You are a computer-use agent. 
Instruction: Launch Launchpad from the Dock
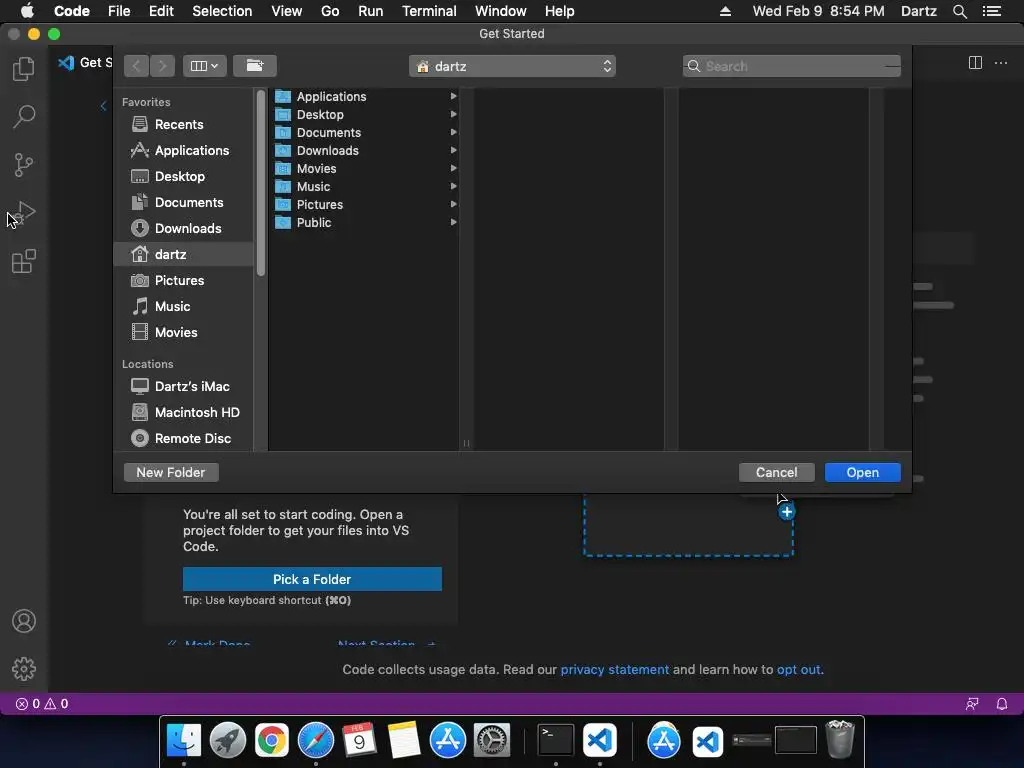227,741
